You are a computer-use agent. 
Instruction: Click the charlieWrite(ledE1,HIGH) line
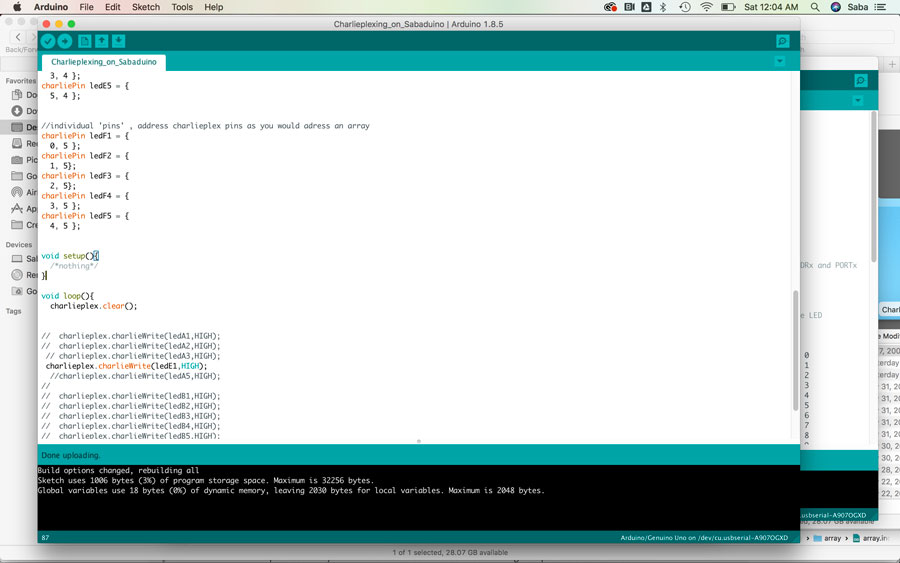[126, 366]
